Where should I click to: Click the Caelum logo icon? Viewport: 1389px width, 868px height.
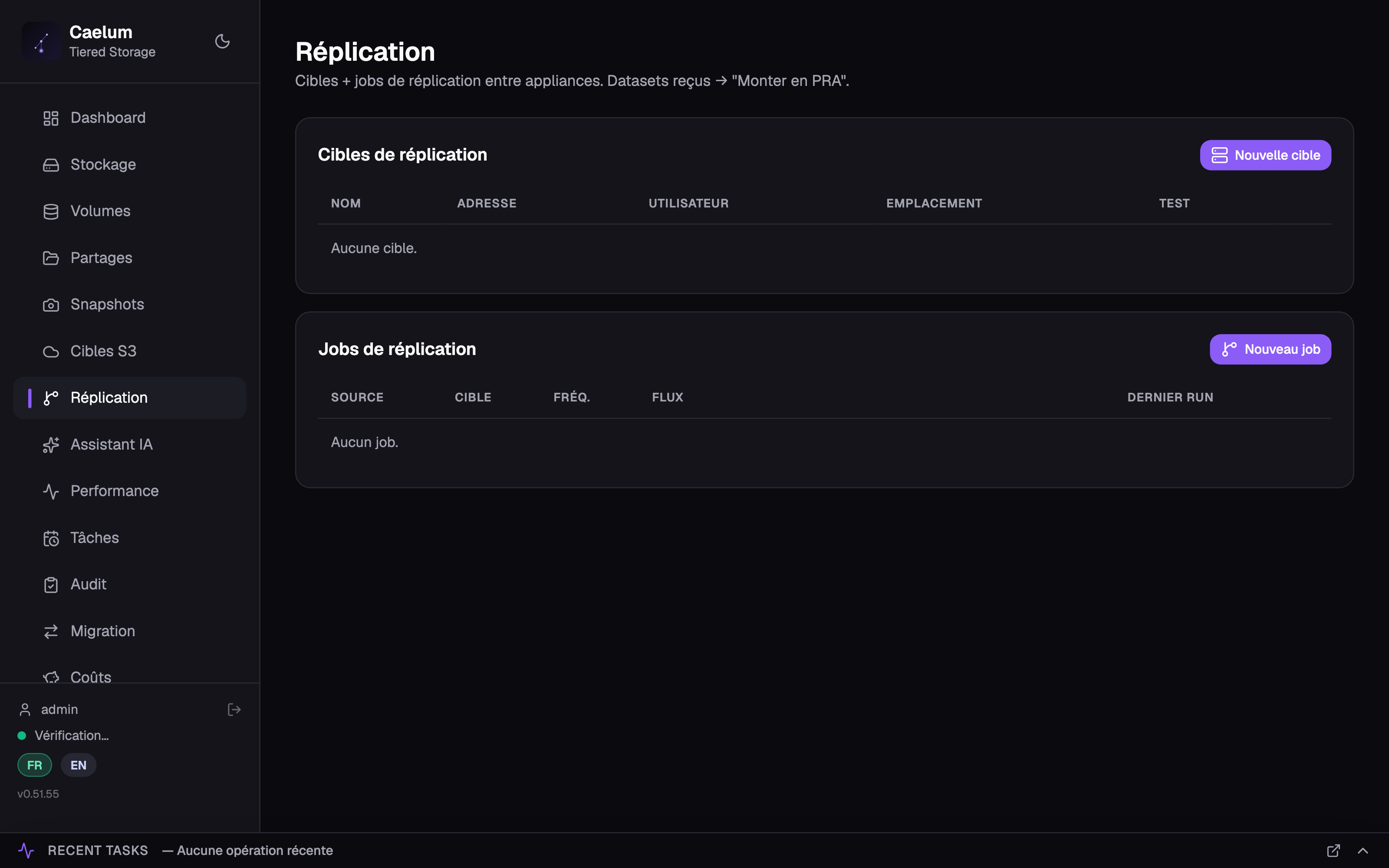coord(41,41)
